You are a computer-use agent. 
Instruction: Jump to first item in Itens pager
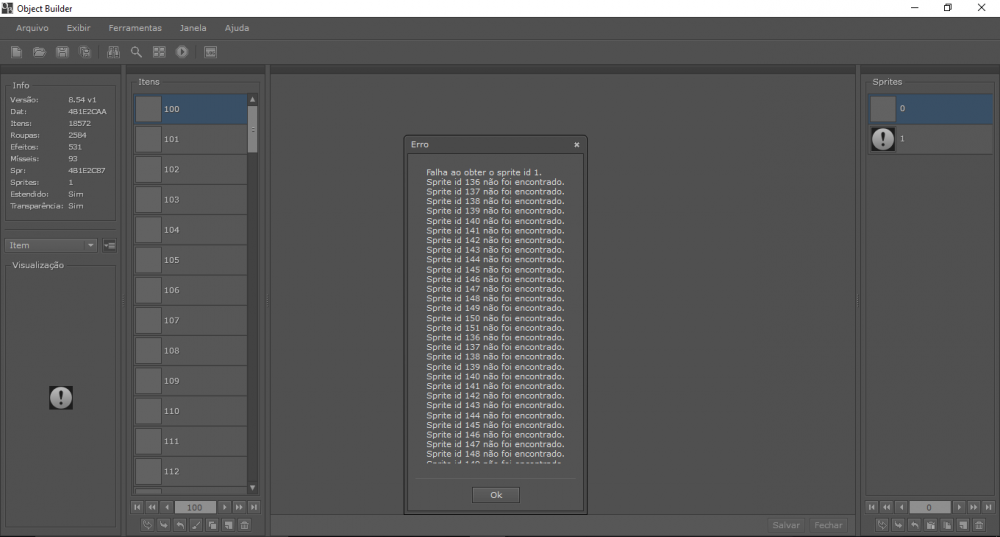136,507
